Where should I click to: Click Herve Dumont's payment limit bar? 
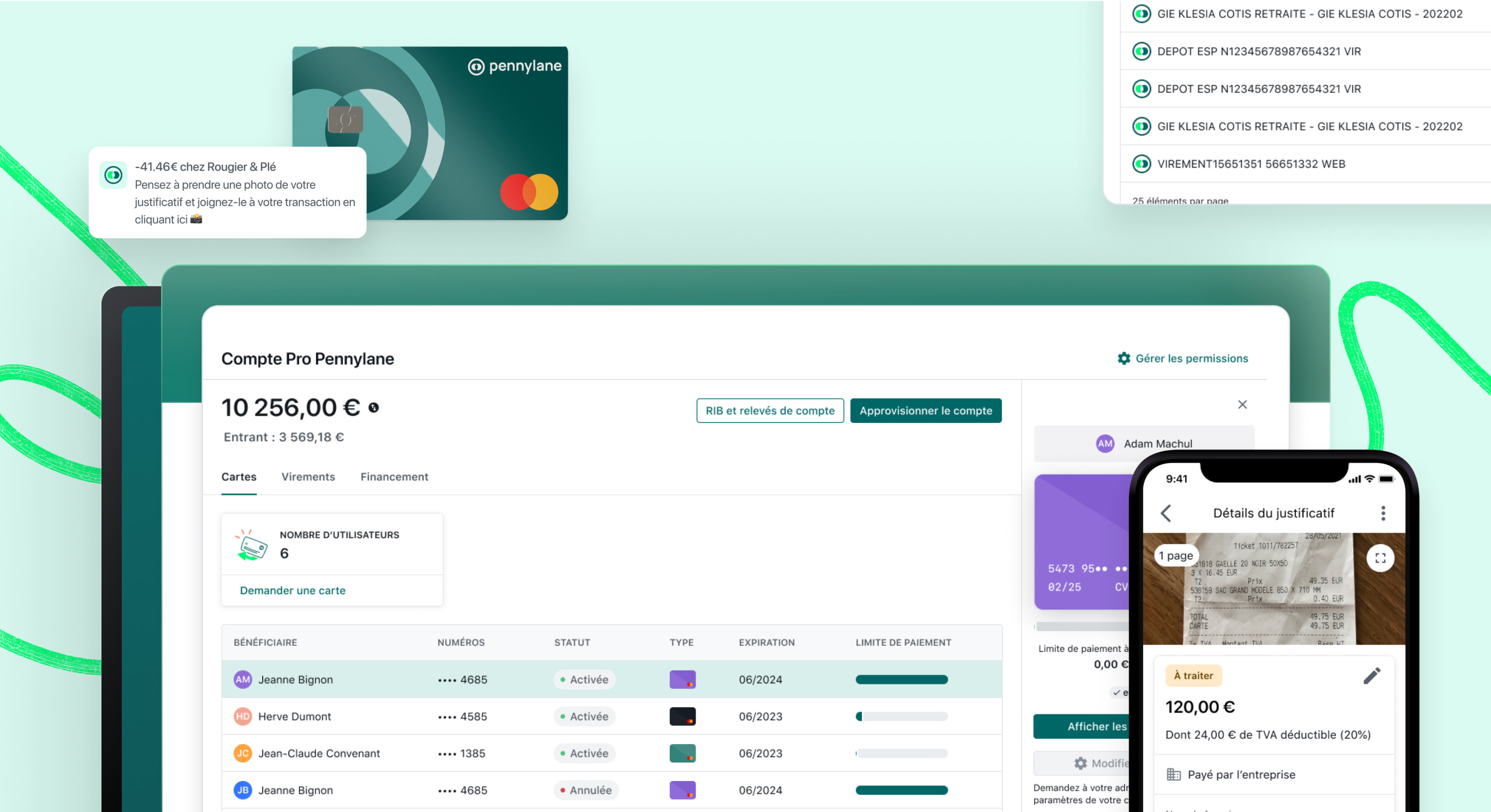901,716
